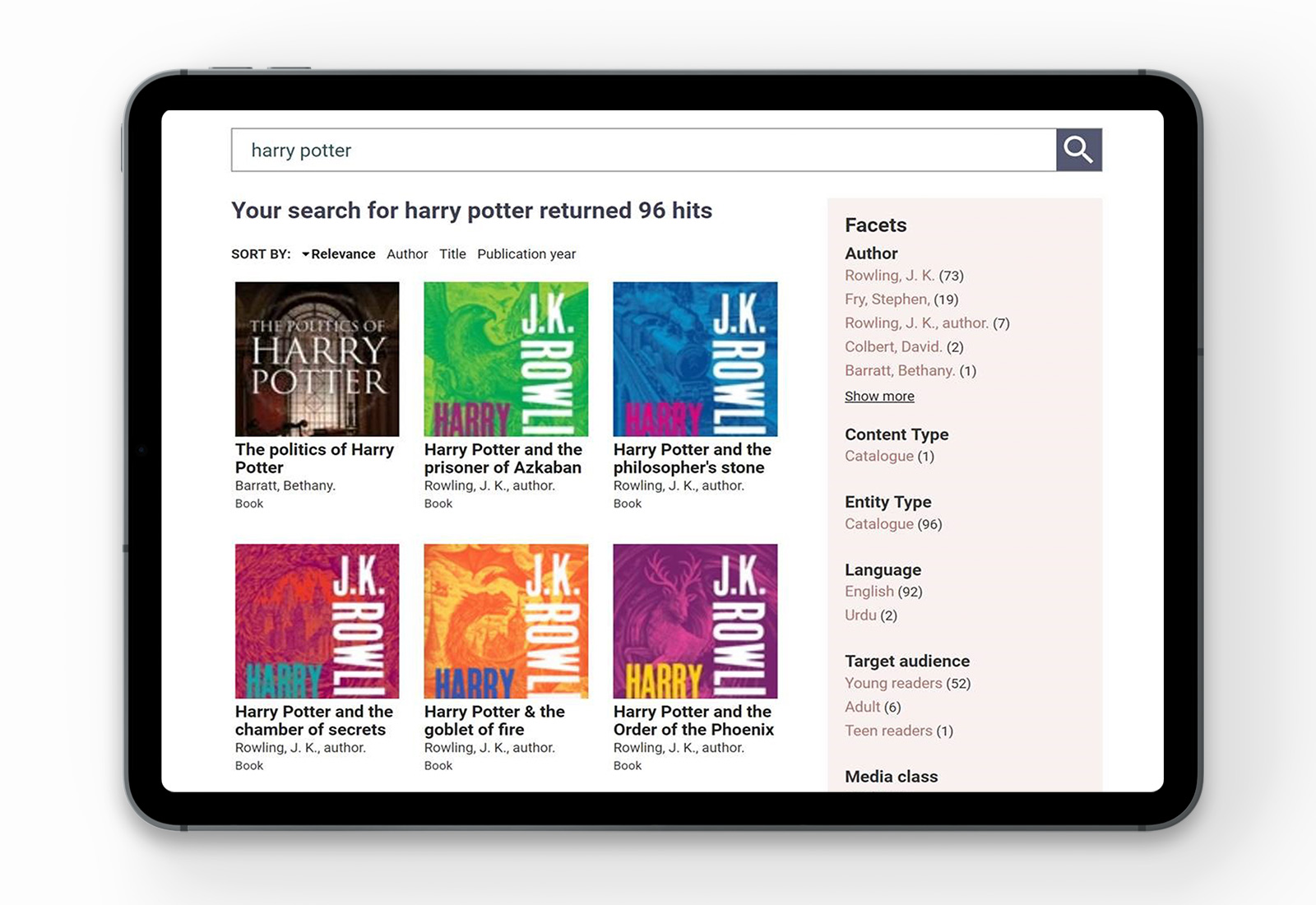Screen dimensions: 1316x905
Task: Open The Politics of Harry Potter cover
Action: 317,359
